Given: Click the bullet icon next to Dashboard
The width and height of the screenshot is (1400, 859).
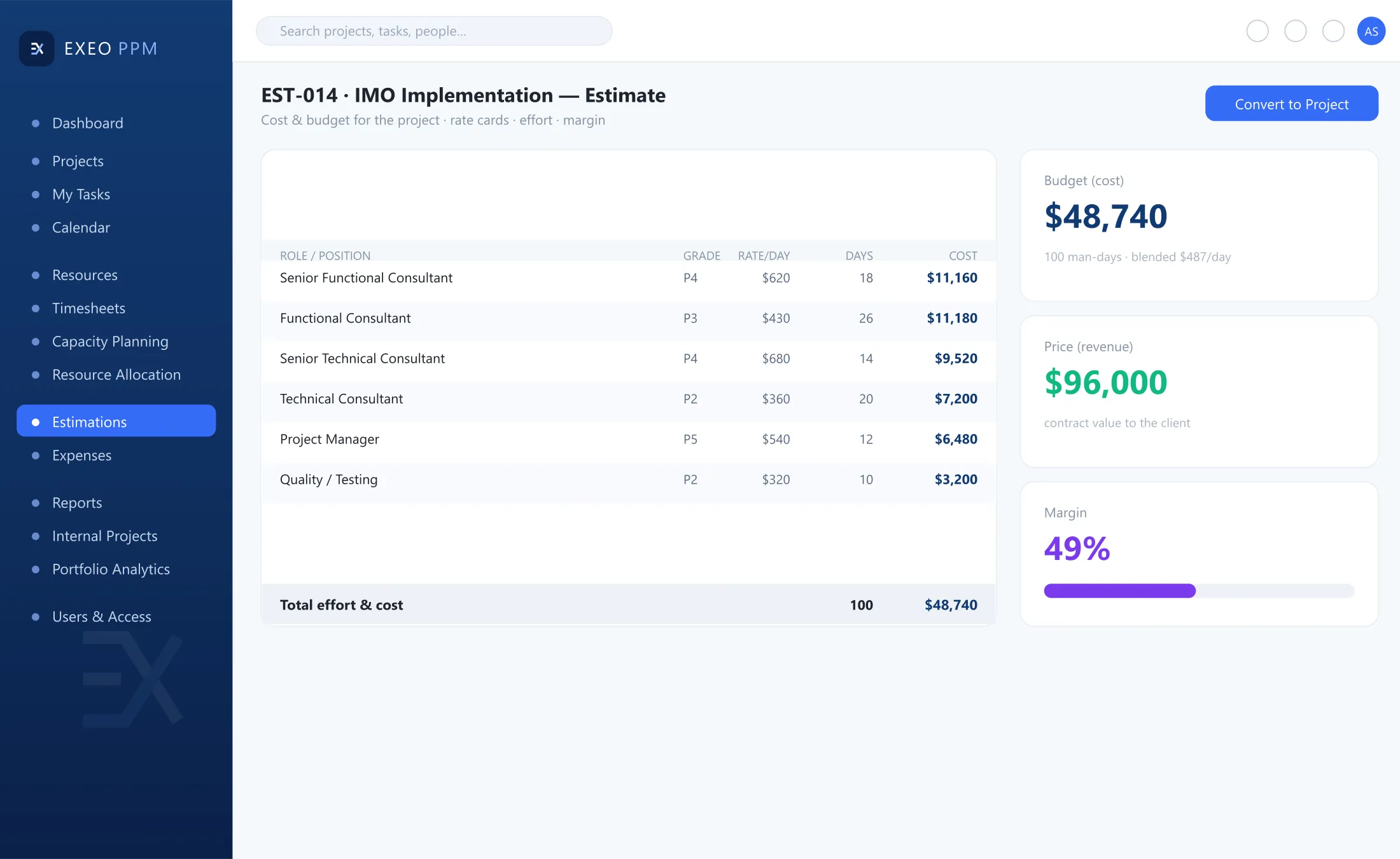Looking at the screenshot, I should click(36, 123).
